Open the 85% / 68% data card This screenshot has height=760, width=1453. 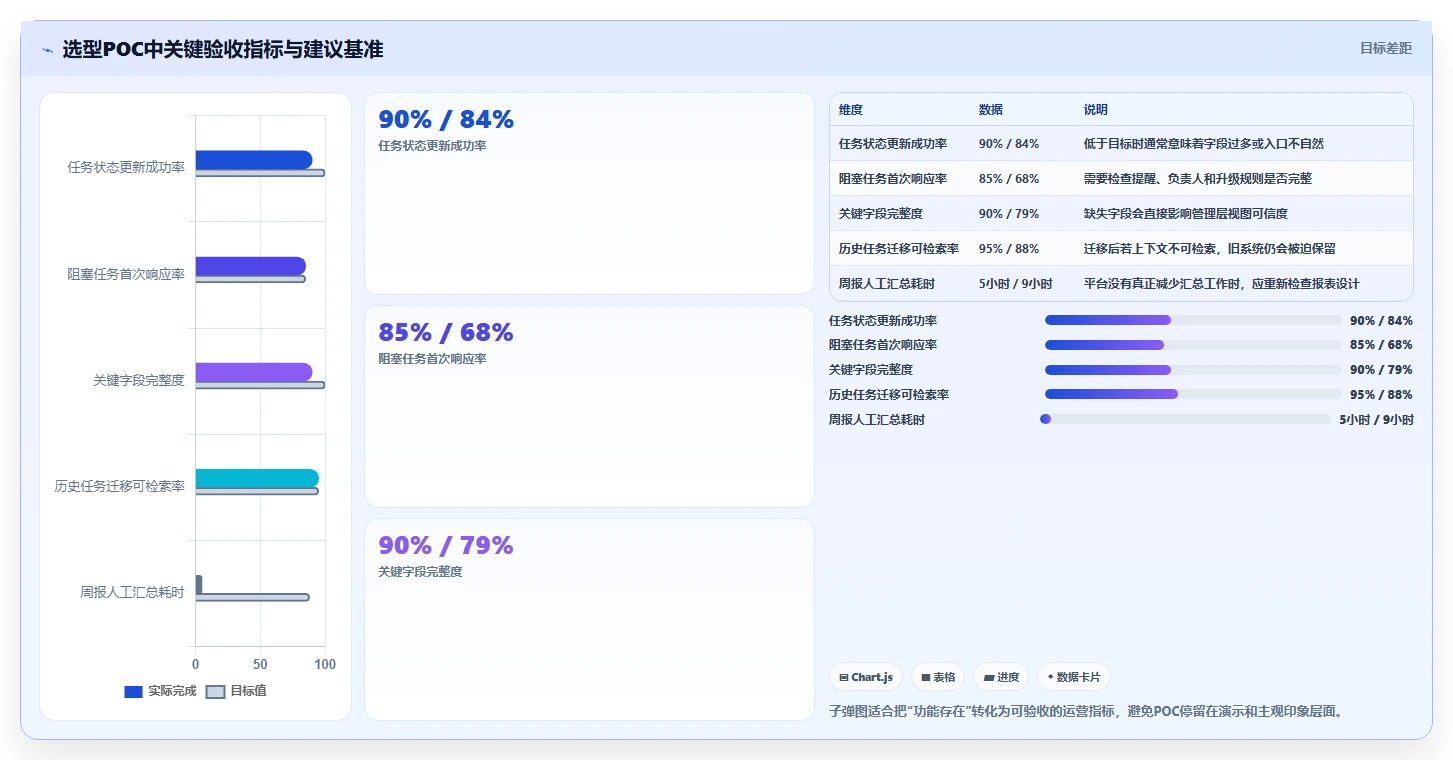click(x=589, y=406)
